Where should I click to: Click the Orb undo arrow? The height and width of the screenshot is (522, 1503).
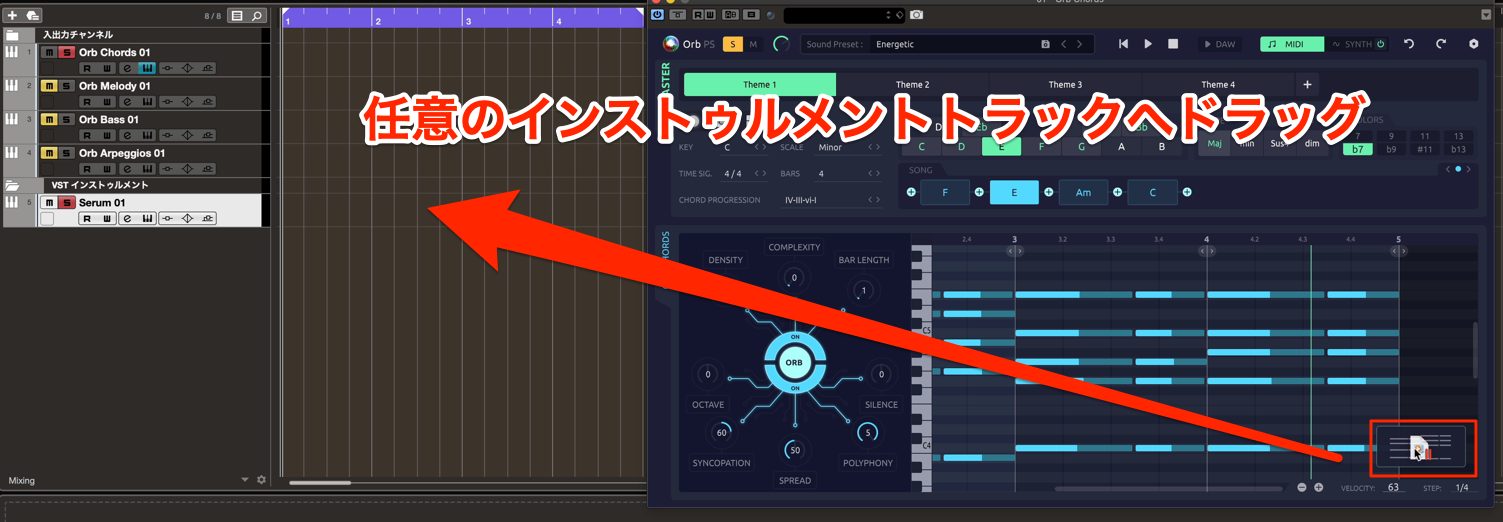click(x=1409, y=44)
